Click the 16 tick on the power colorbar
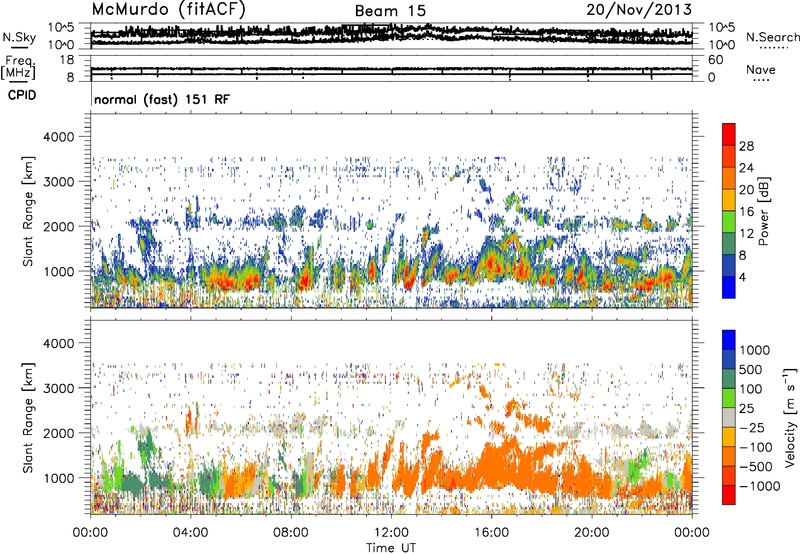Viewport: 800px width, 554px height. tap(746, 212)
